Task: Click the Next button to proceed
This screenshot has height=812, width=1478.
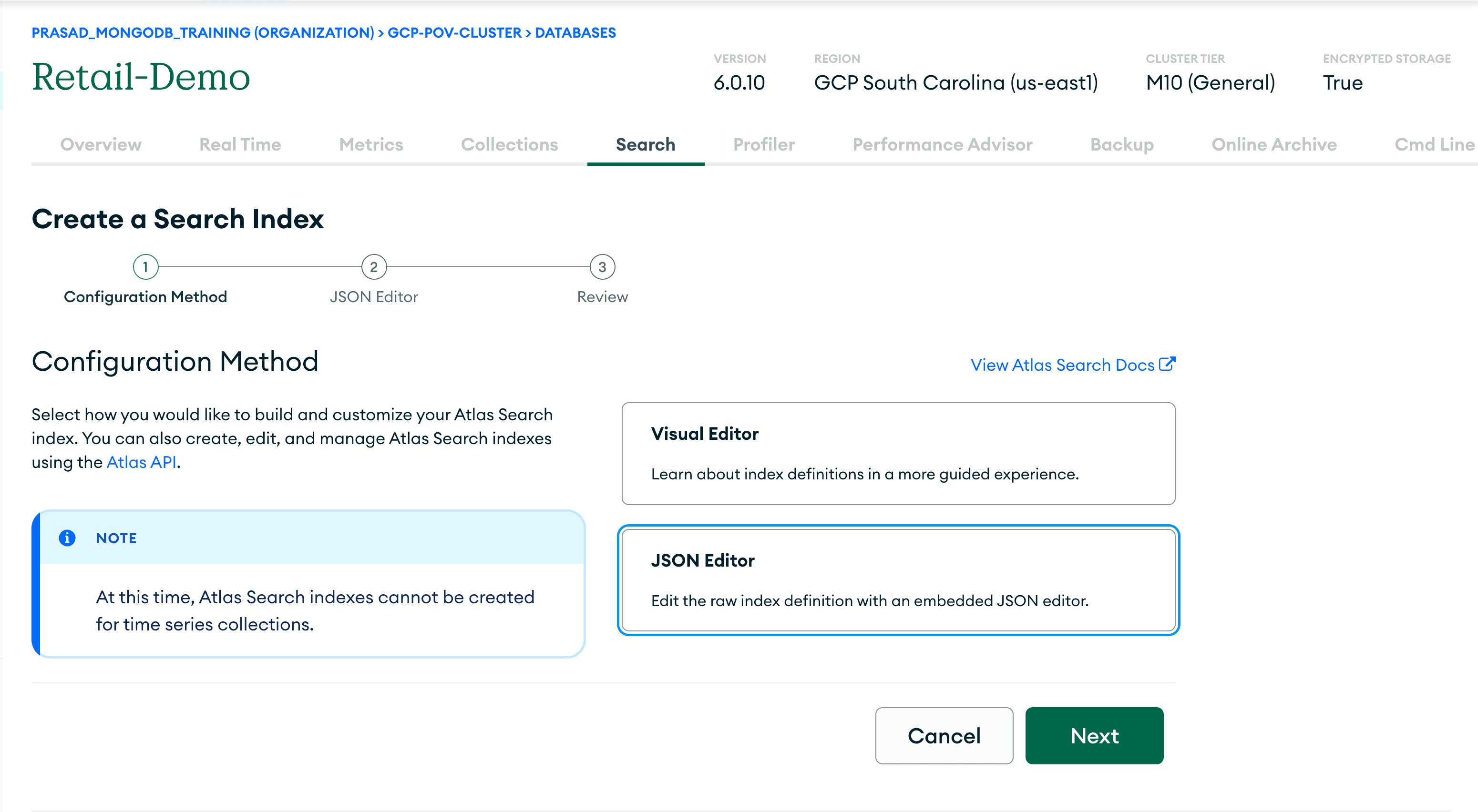Action: coord(1095,735)
